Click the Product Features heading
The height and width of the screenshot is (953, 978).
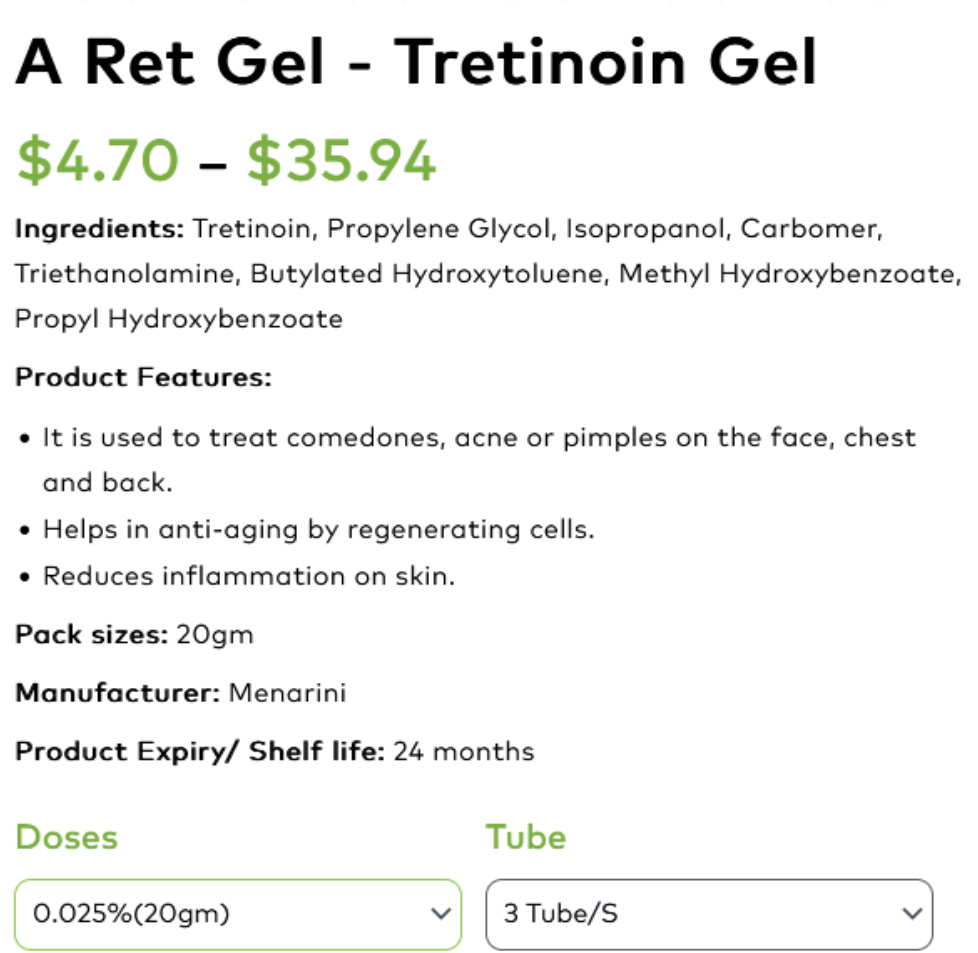[x=143, y=378]
